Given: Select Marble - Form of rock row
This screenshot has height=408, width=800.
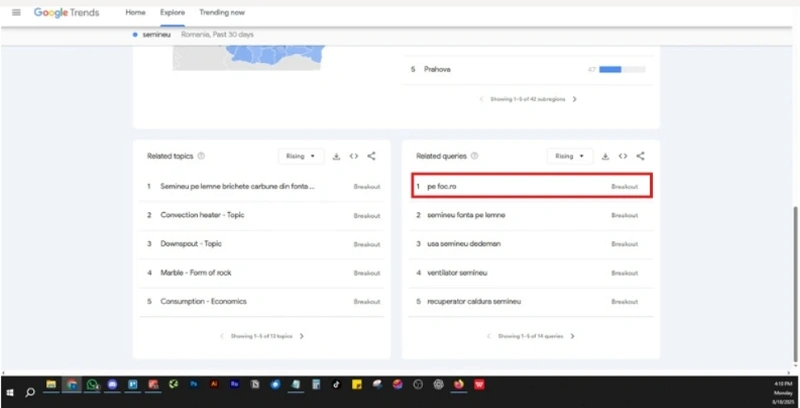Looking at the screenshot, I should pyautogui.click(x=262, y=273).
